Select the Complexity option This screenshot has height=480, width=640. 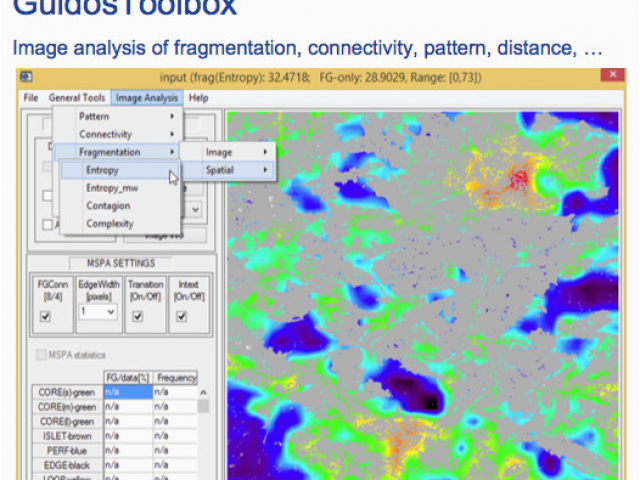[119, 224]
